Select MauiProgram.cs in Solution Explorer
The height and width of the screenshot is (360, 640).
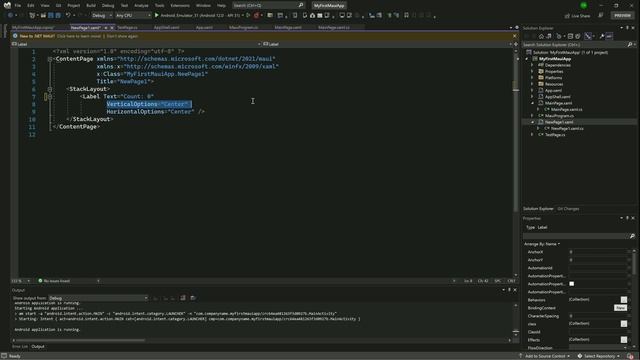pos(559,116)
